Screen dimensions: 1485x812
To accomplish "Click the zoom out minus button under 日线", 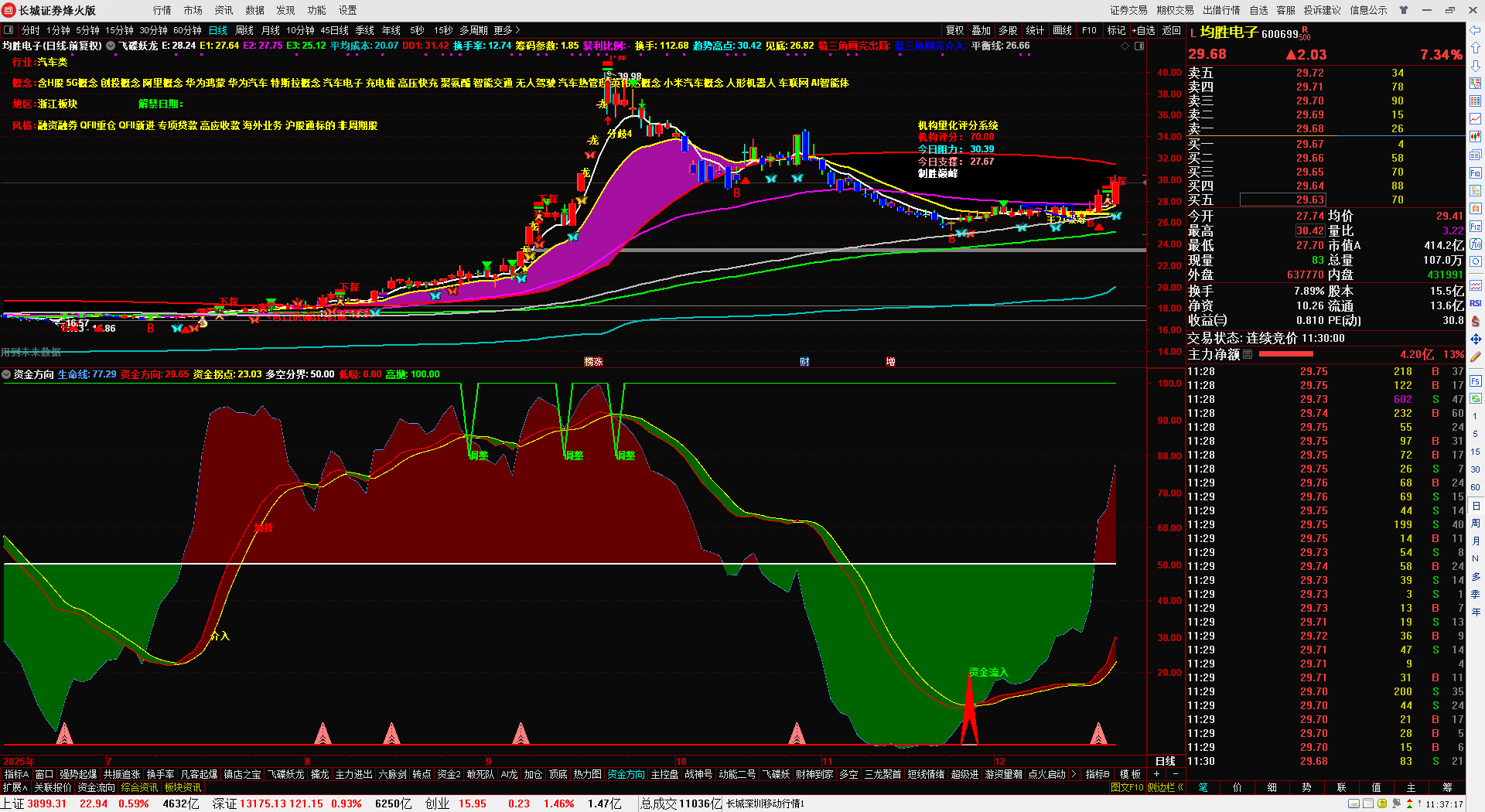I will [1175, 774].
